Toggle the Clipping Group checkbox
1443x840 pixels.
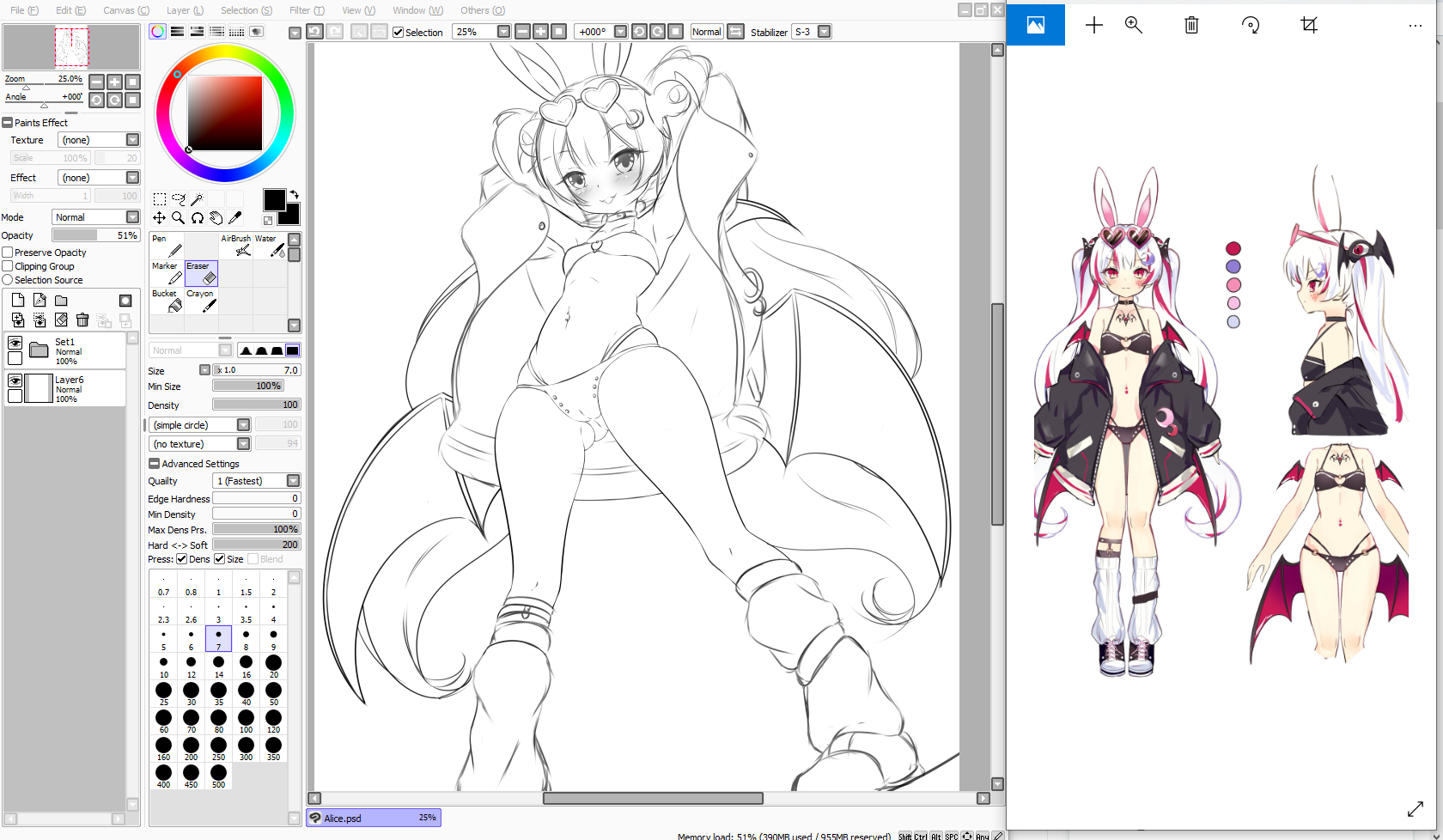pyautogui.click(x=8, y=266)
